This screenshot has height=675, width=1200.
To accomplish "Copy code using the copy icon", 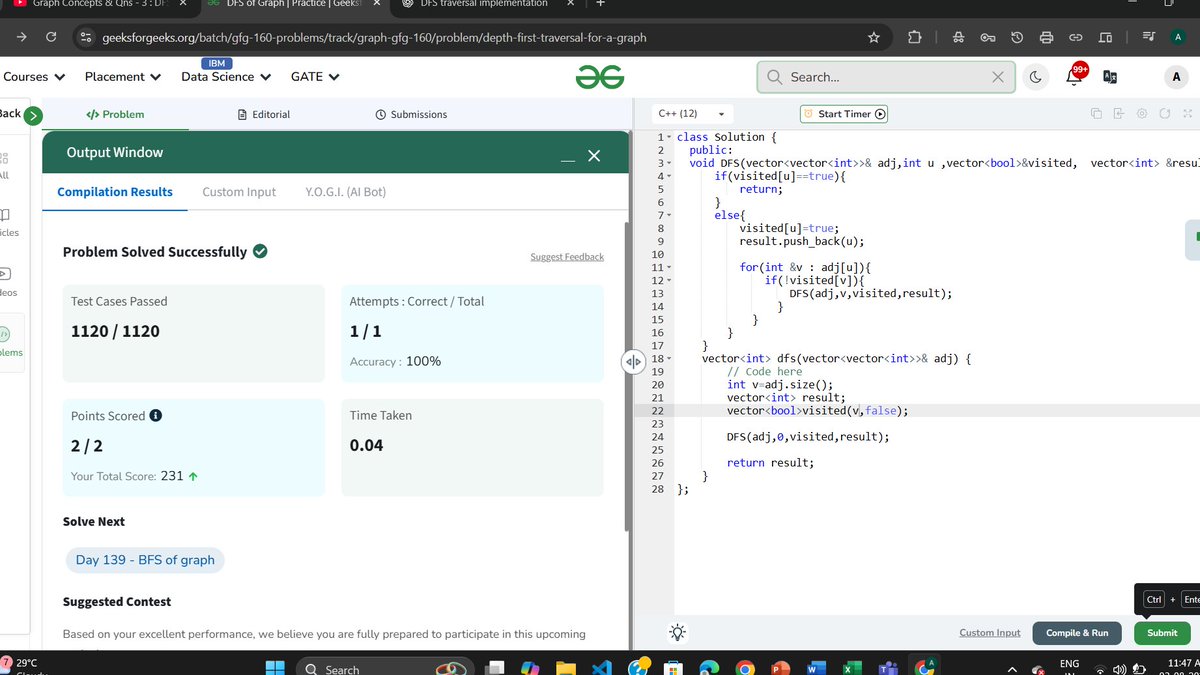I will pos(1096,113).
